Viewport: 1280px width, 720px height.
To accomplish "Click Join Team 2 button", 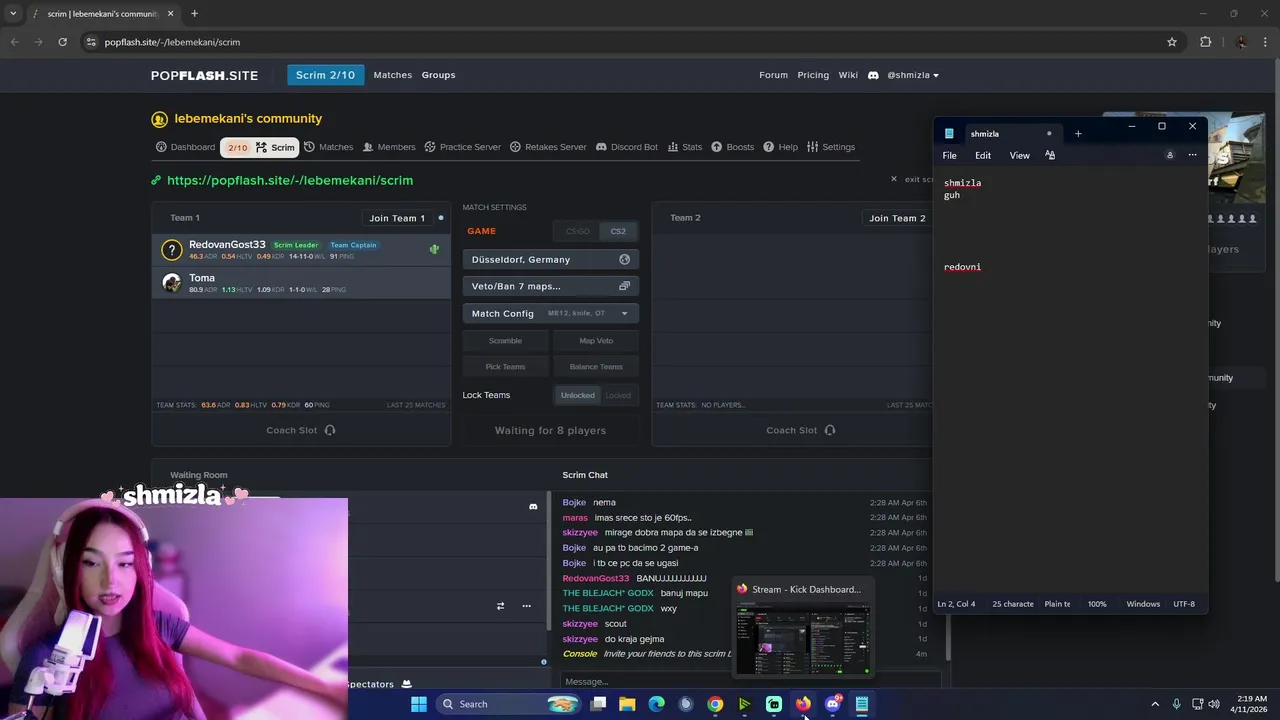I will (x=897, y=218).
